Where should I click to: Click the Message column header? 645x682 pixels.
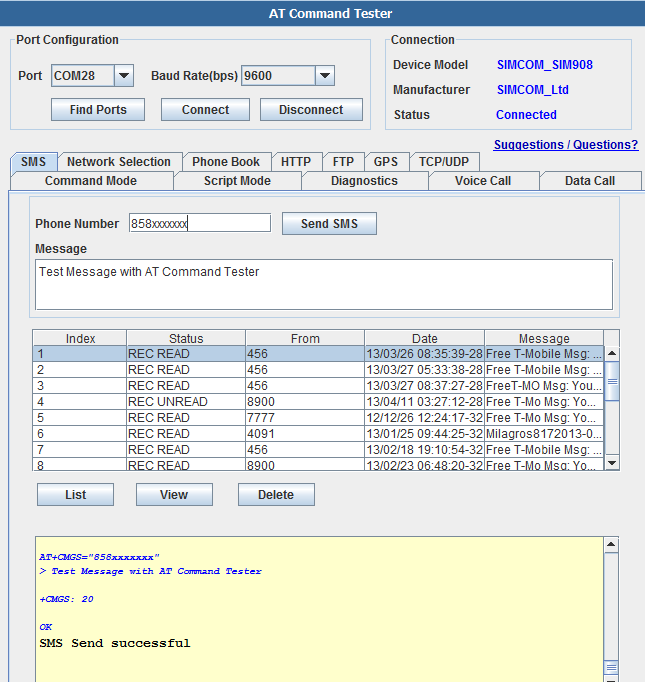coord(544,338)
